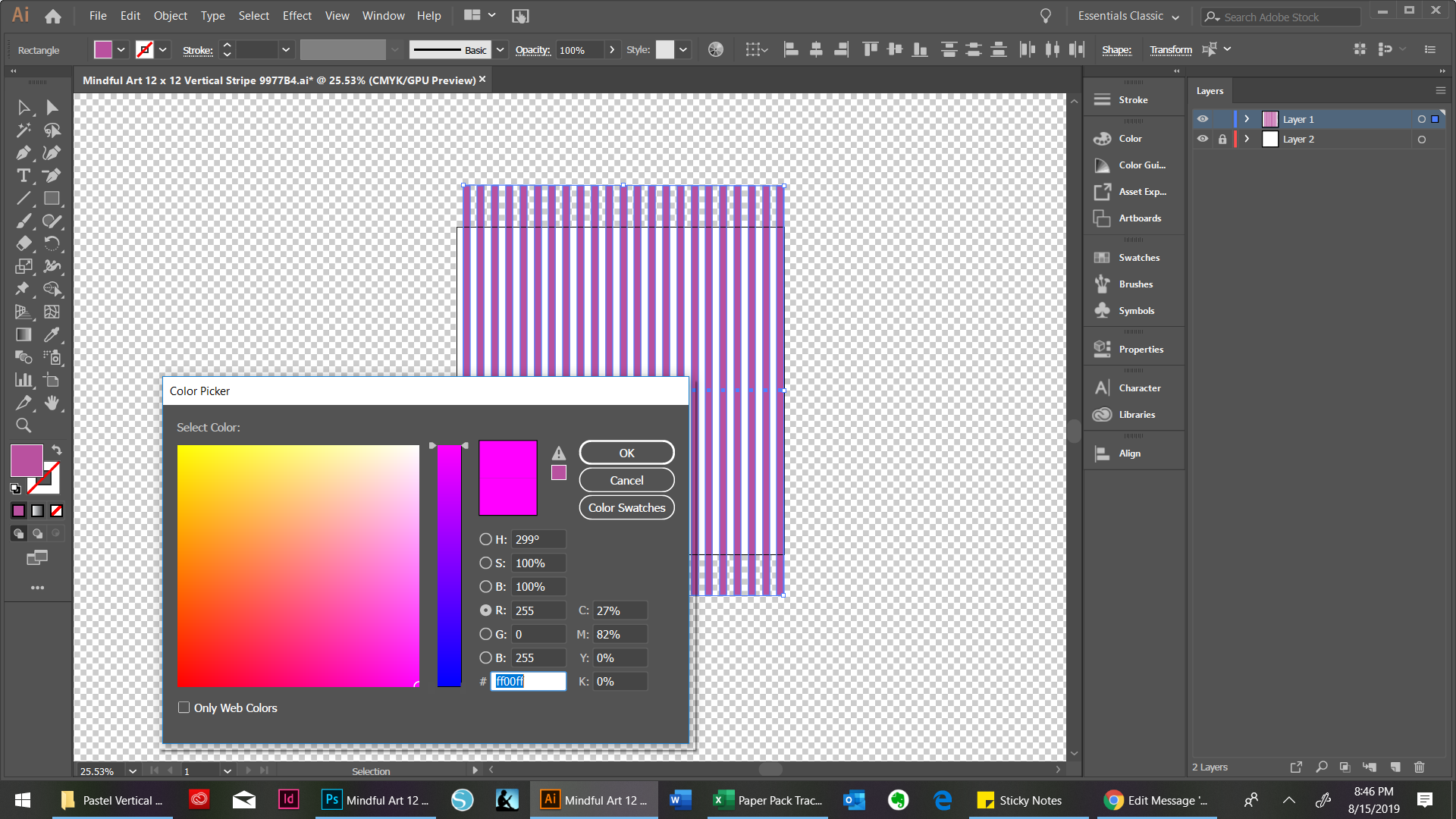Open the stroke style Basic dropdown

click(500, 49)
